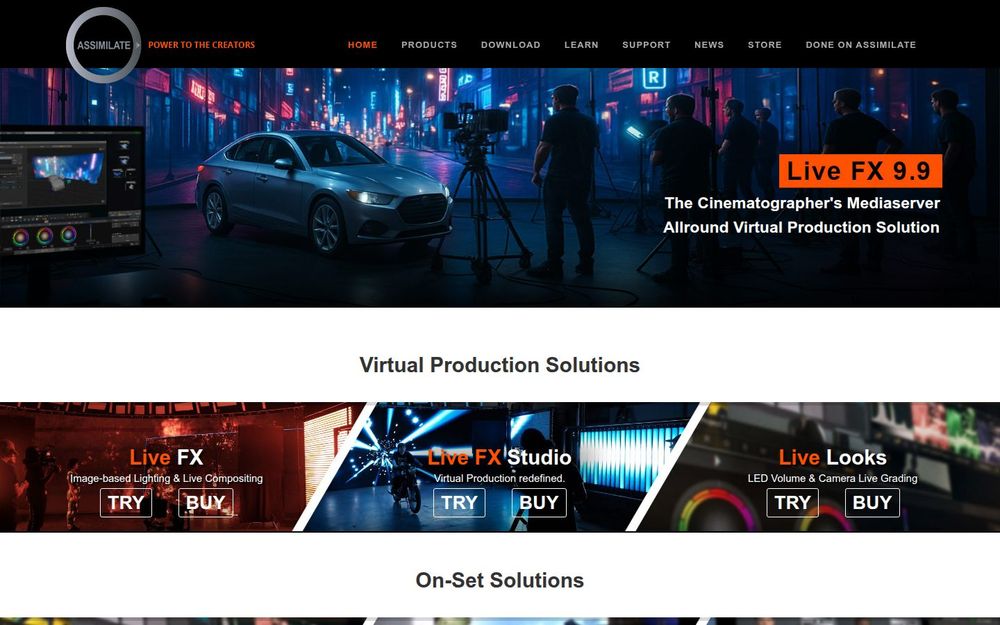
Task: Click the Live FX 9.9 orange badge
Action: (x=860, y=171)
